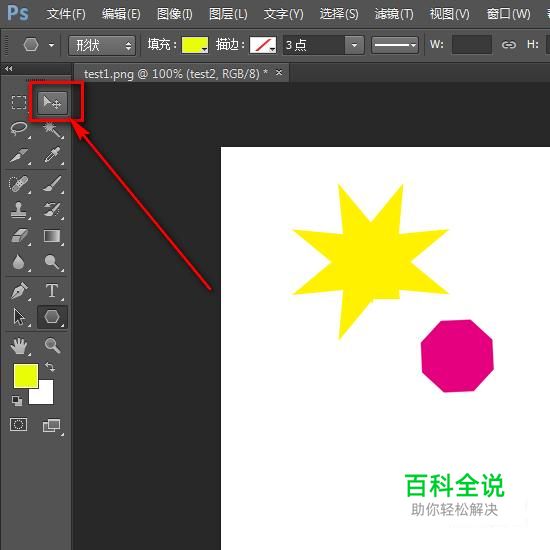The height and width of the screenshot is (550, 550).
Task: Click the W width input field
Action: pyautogui.click(x=472, y=45)
